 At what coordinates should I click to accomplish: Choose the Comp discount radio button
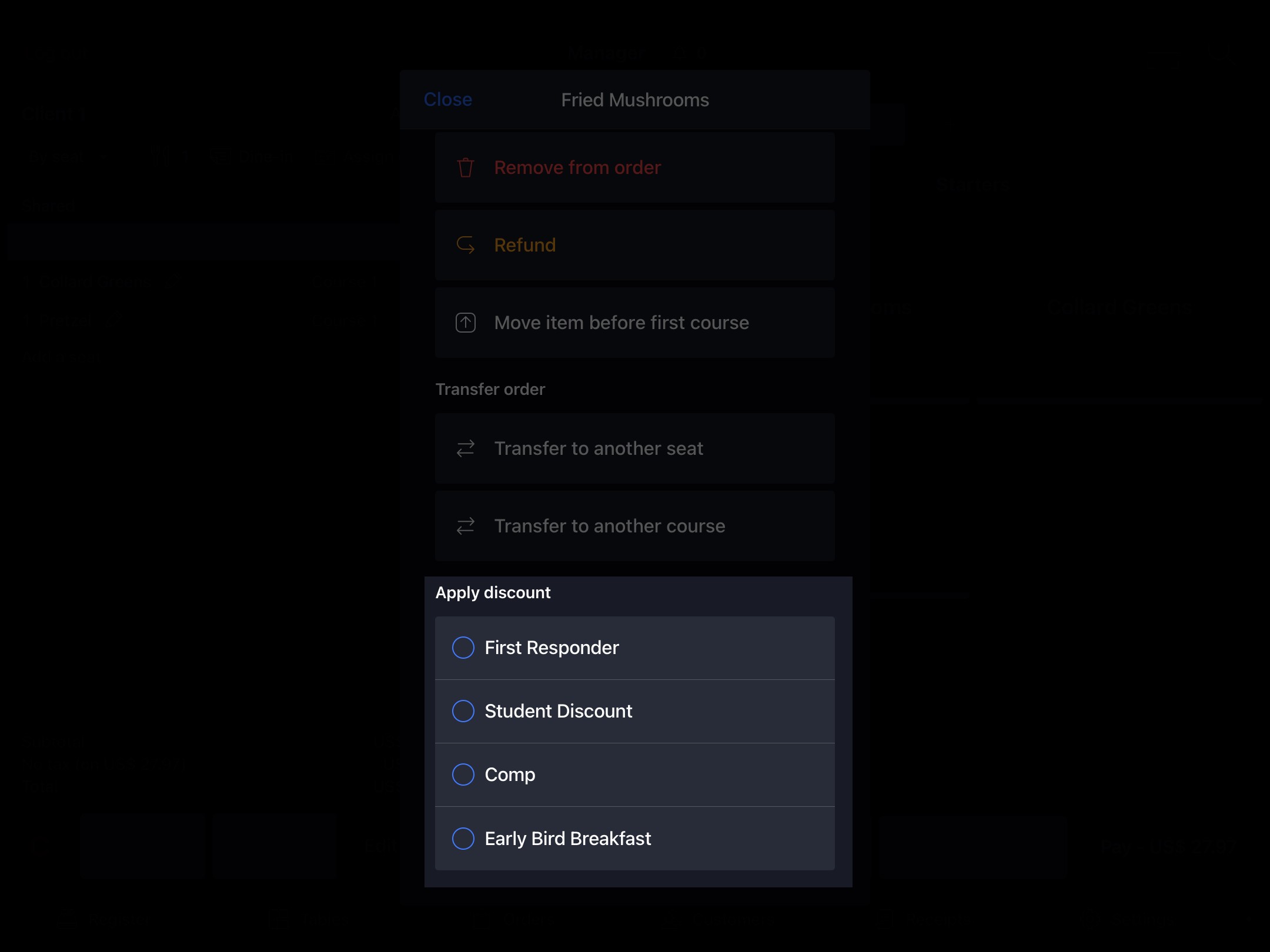[x=463, y=775]
